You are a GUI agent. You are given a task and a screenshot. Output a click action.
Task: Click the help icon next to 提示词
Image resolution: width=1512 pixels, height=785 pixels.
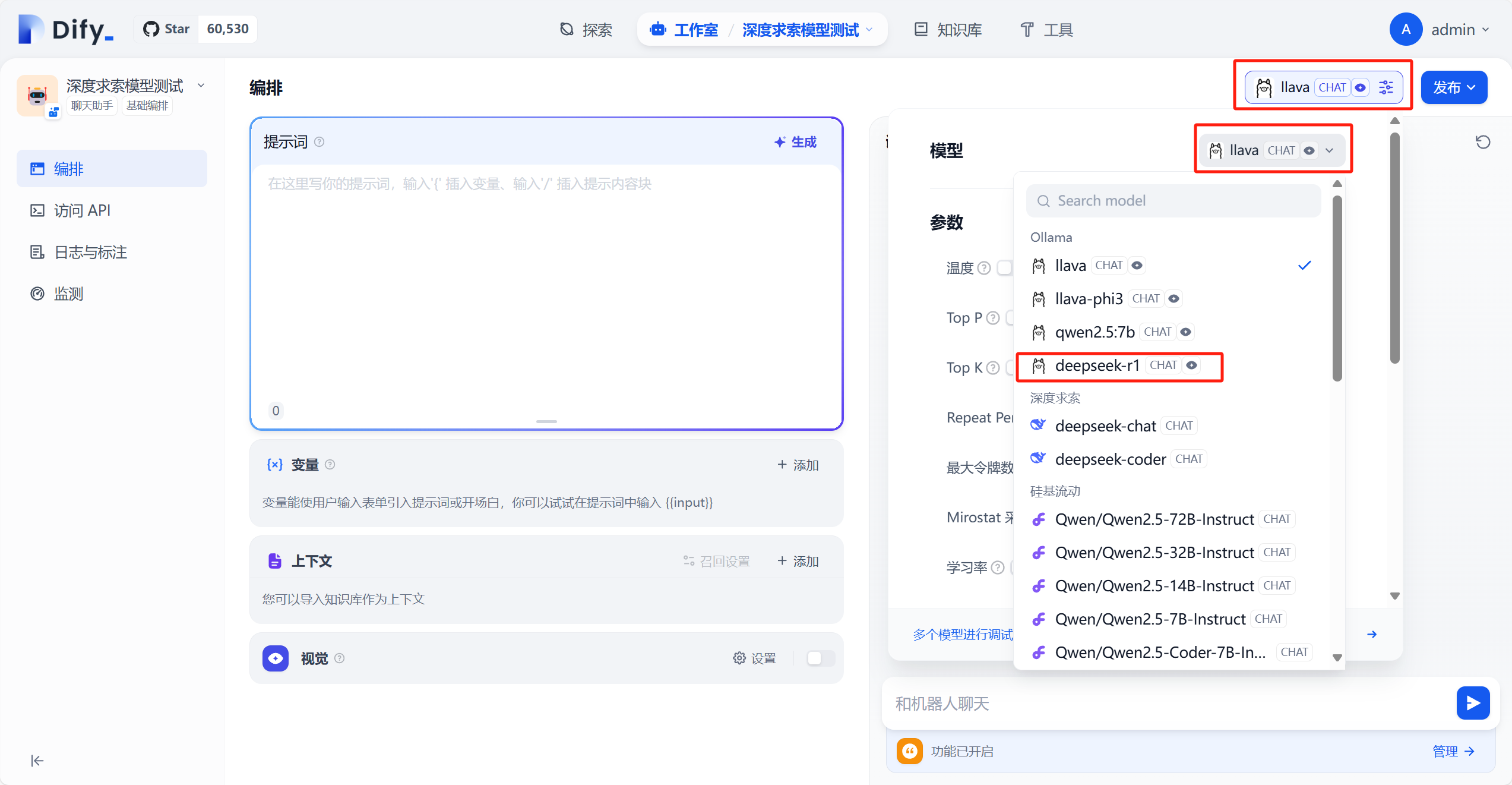coord(320,142)
